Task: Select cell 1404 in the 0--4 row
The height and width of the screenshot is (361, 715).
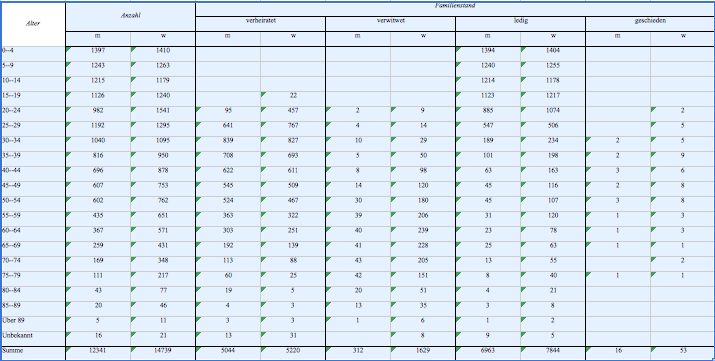Action: (x=553, y=54)
